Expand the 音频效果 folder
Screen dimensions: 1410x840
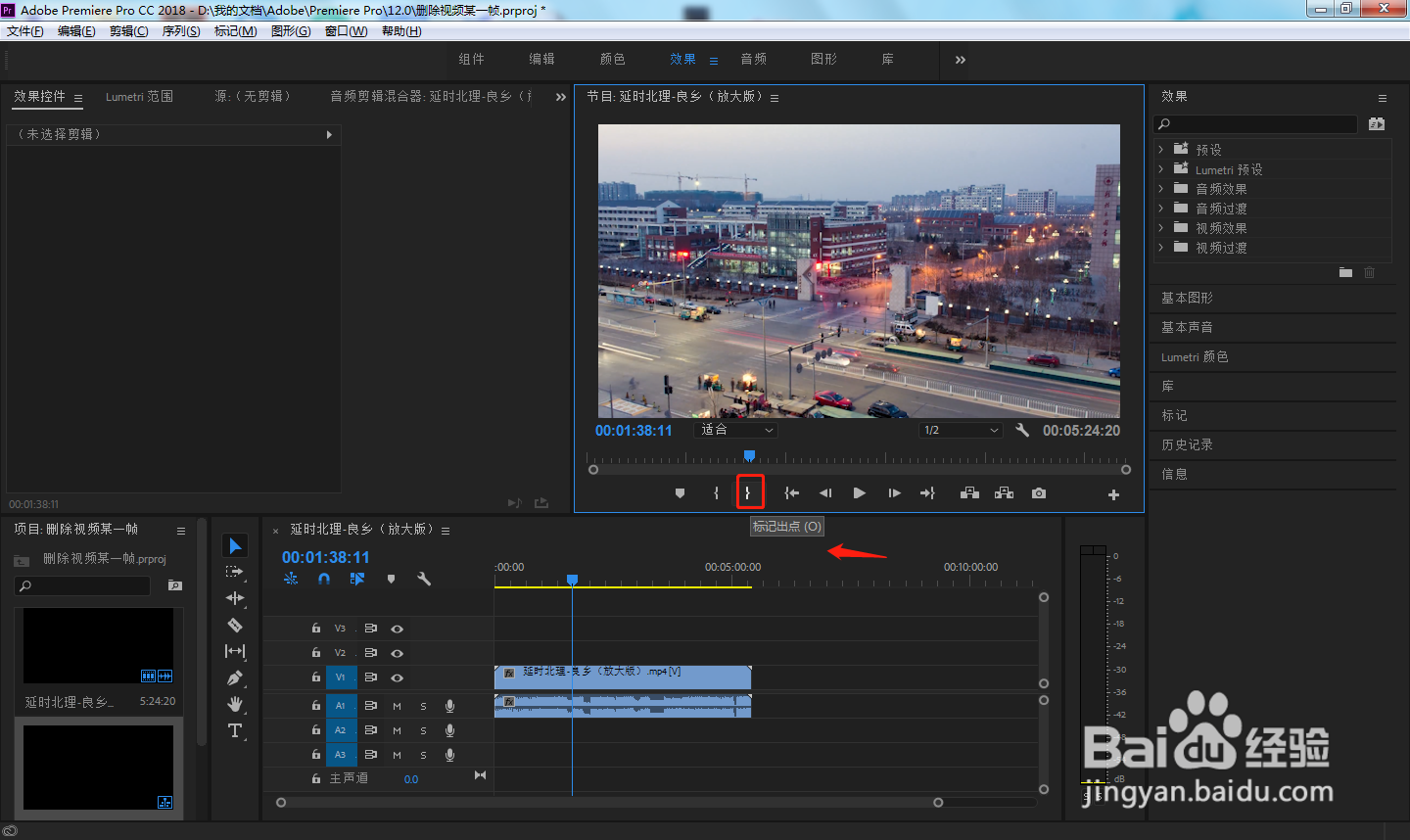pyautogui.click(x=1161, y=189)
